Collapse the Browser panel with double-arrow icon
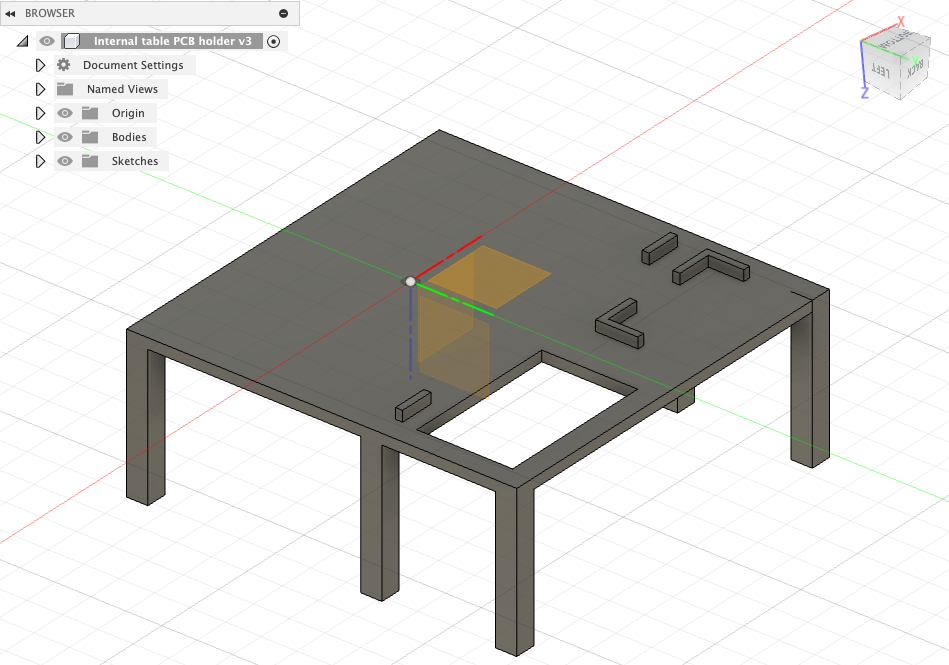This screenshot has height=665, width=949. coord(10,13)
